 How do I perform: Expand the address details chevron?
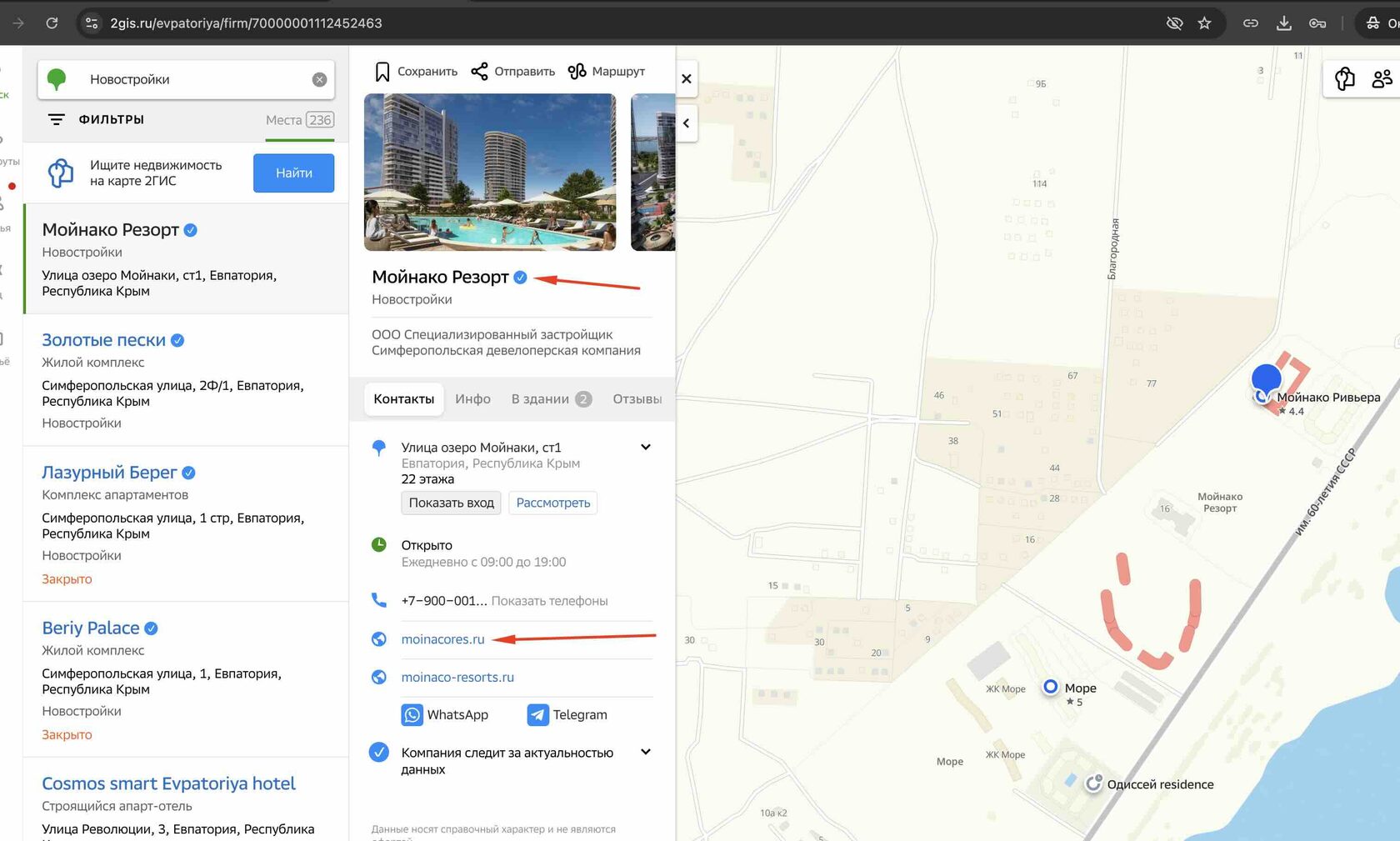(x=645, y=447)
